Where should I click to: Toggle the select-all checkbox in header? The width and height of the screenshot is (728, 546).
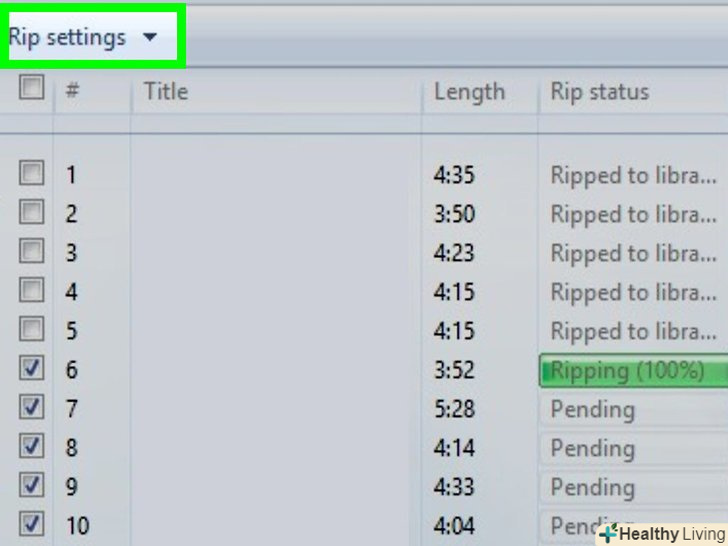pos(32,87)
